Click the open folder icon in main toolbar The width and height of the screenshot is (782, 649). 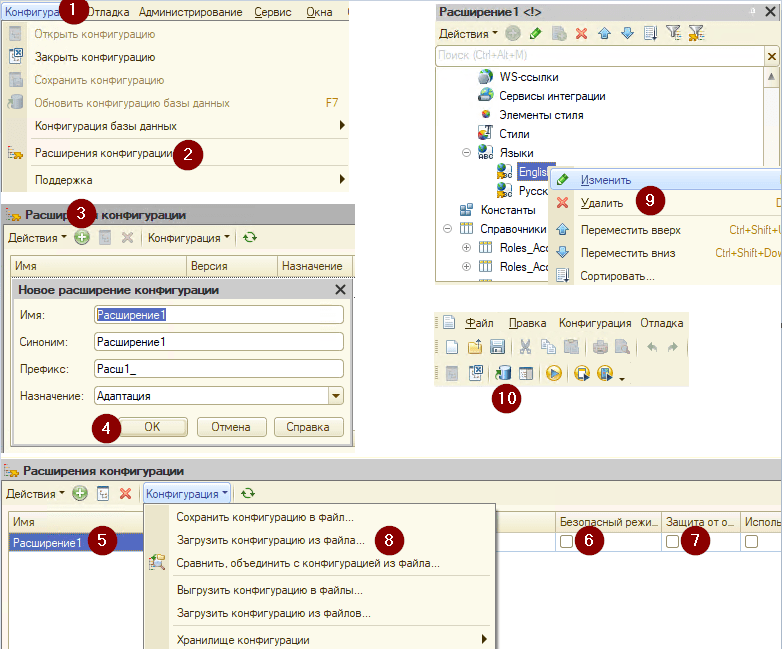point(475,347)
